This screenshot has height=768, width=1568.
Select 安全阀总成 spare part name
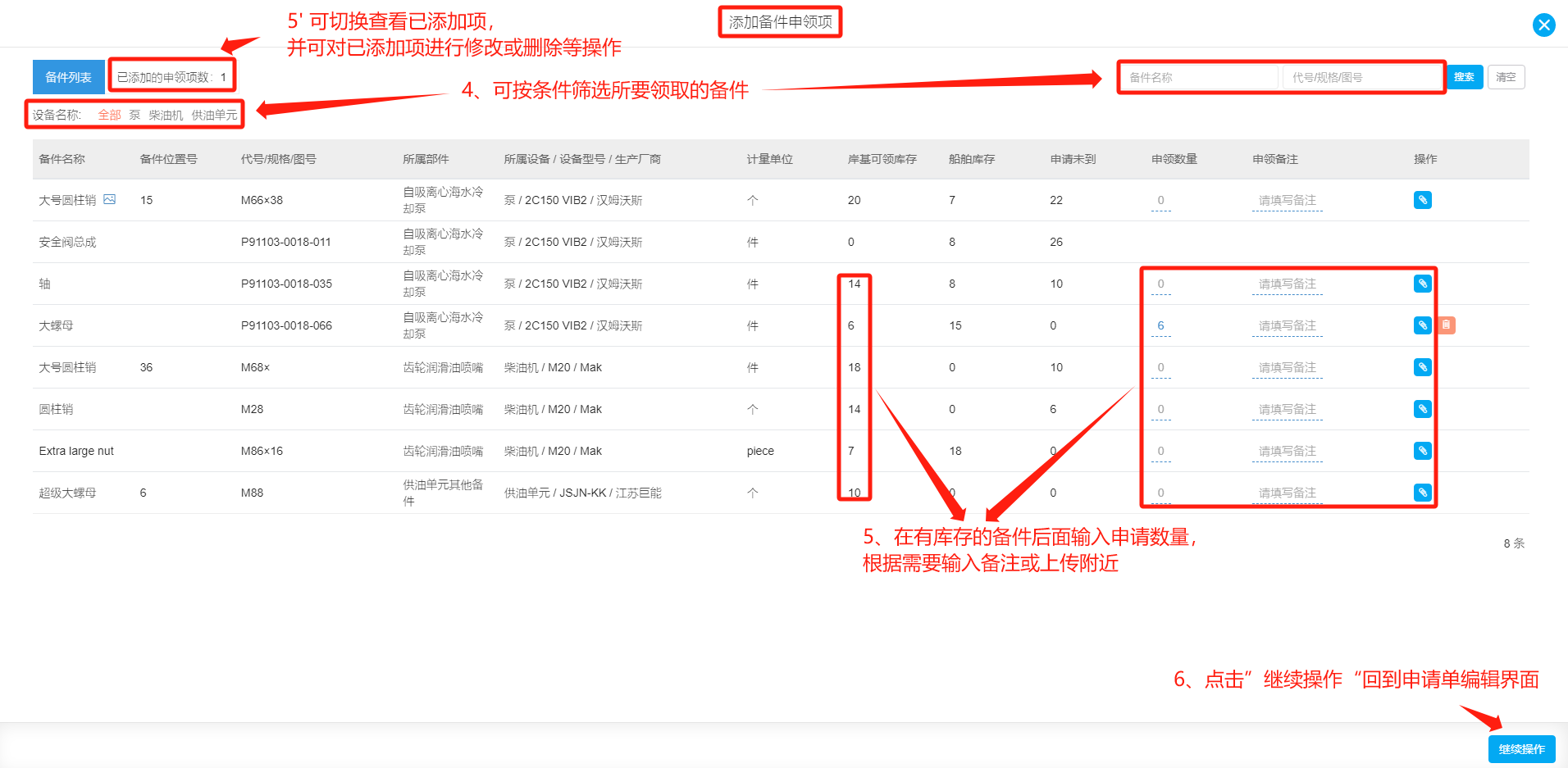pos(67,242)
